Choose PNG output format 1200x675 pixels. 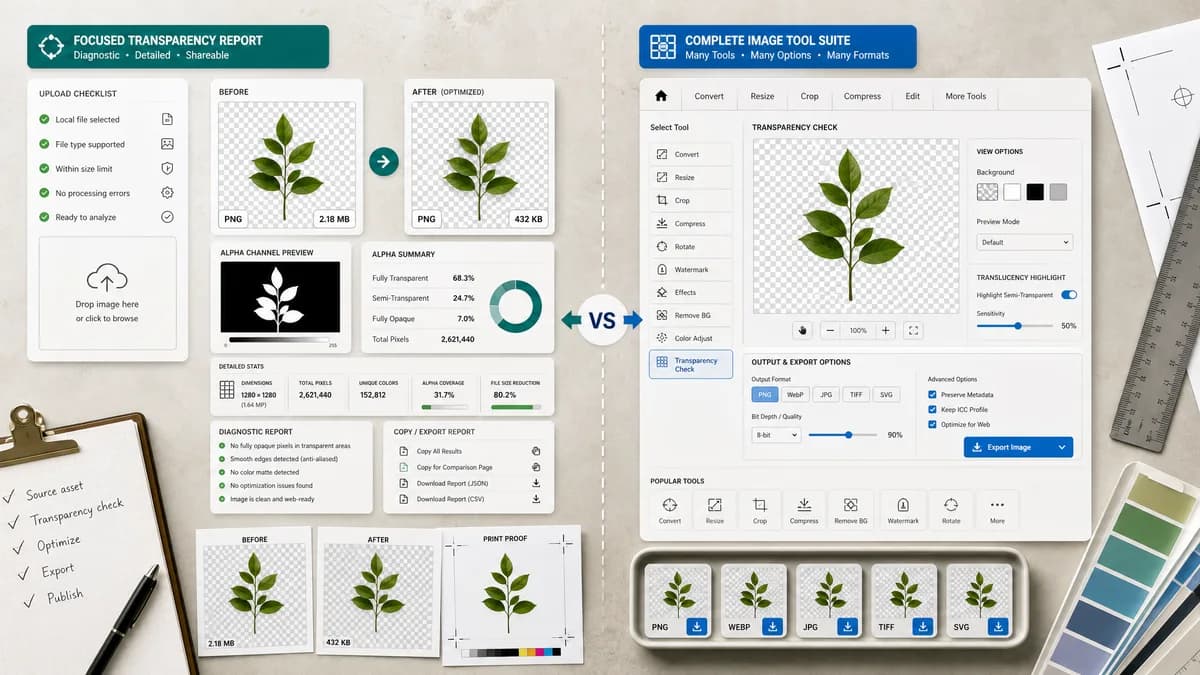[x=765, y=395]
